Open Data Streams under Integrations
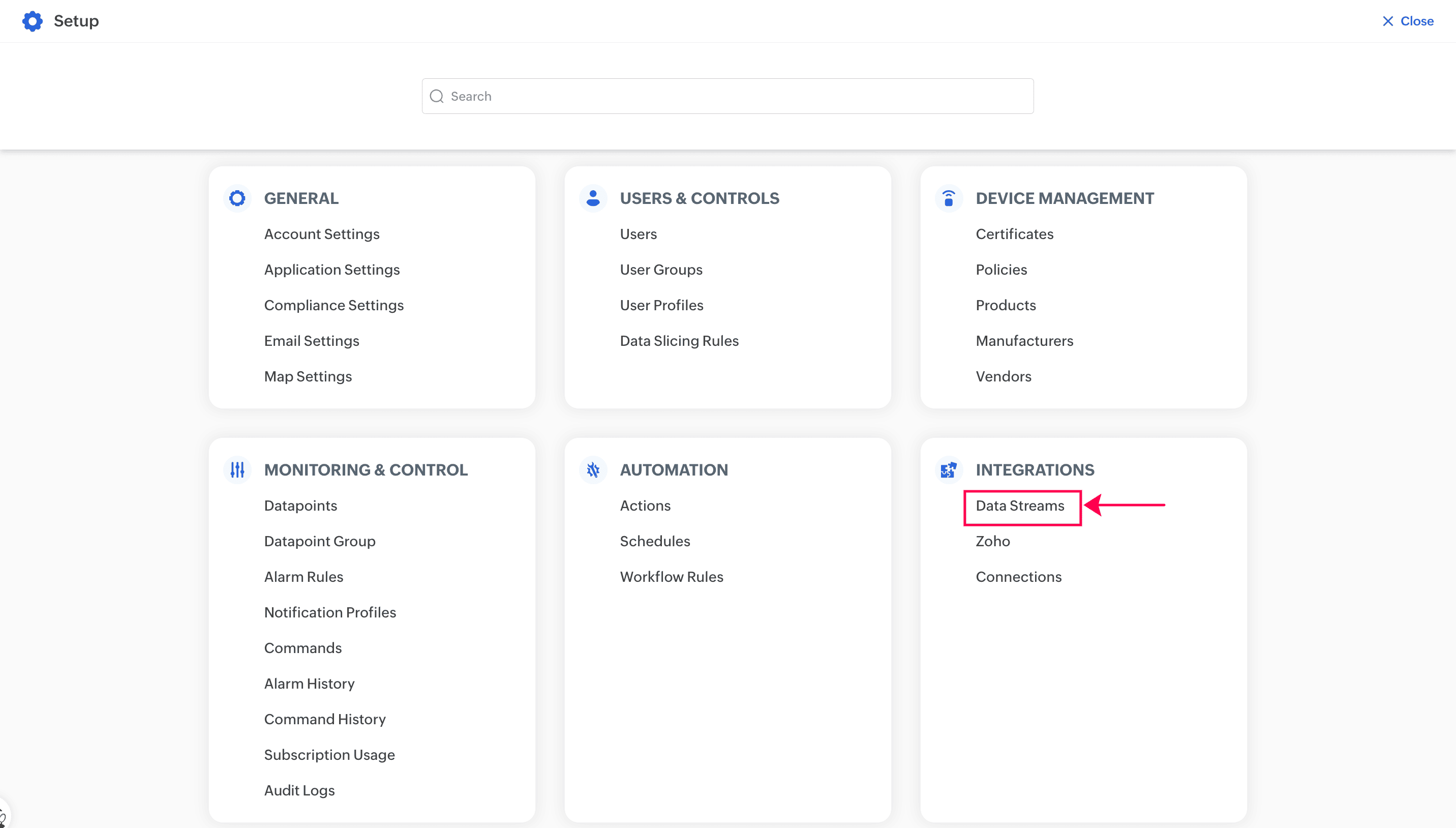The height and width of the screenshot is (828, 1456). [1019, 506]
